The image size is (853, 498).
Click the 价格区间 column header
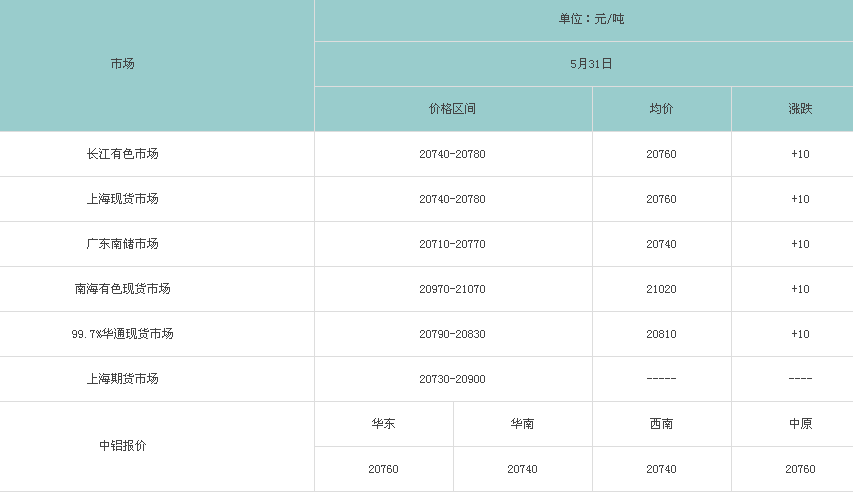point(452,109)
